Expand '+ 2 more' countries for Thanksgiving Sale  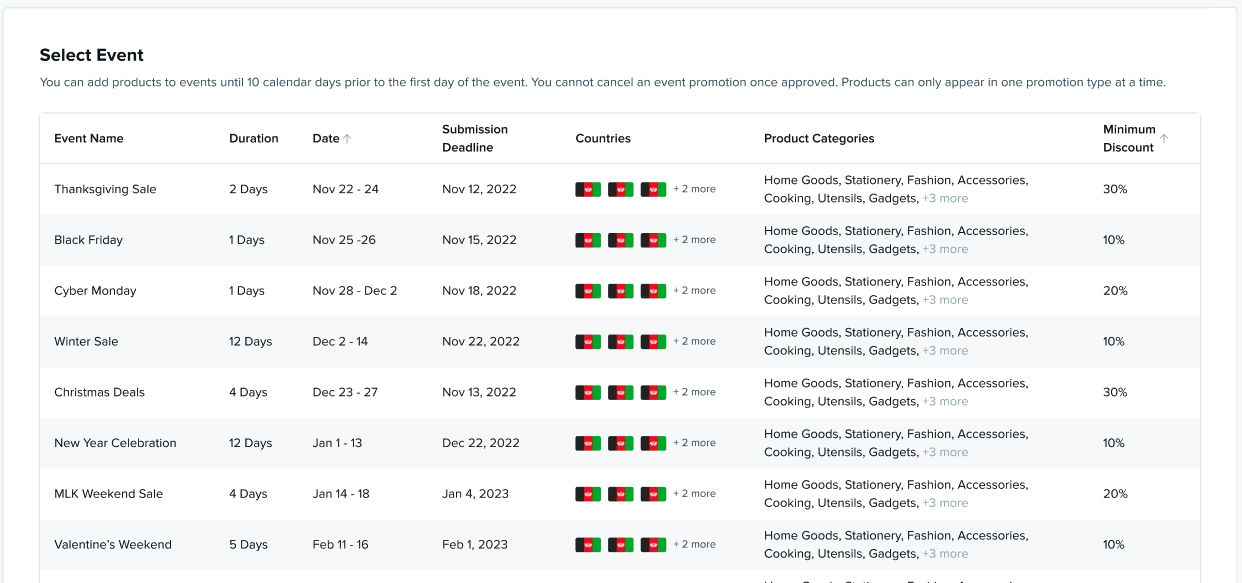(x=695, y=189)
